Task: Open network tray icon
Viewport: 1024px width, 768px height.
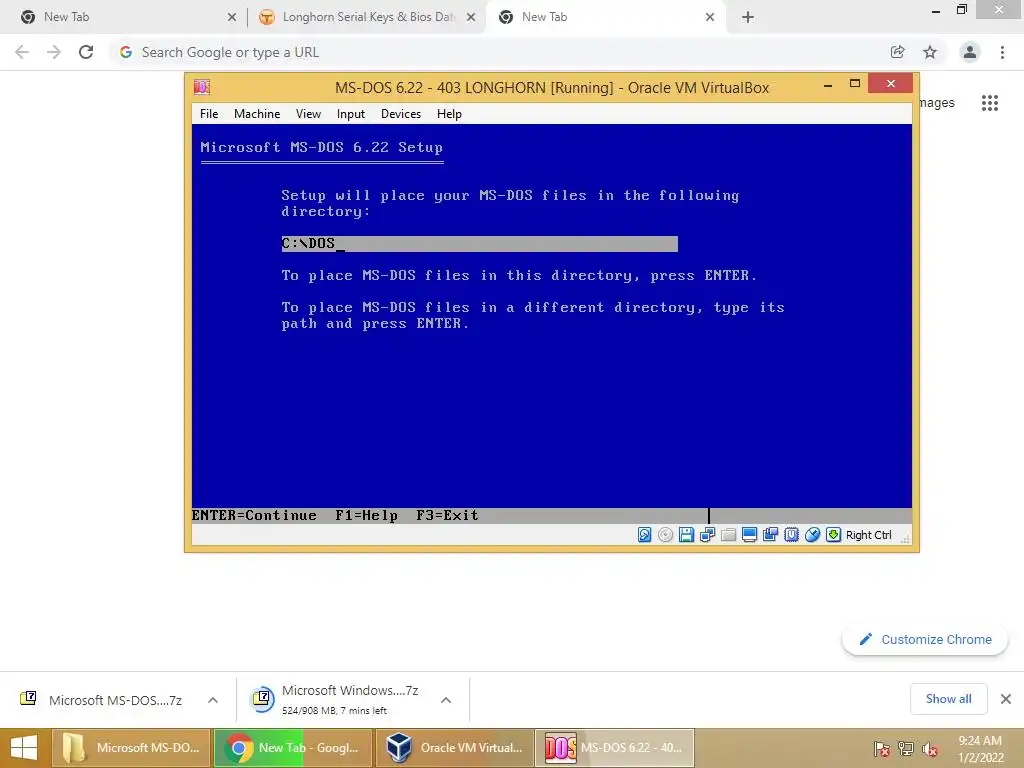Action: point(906,748)
